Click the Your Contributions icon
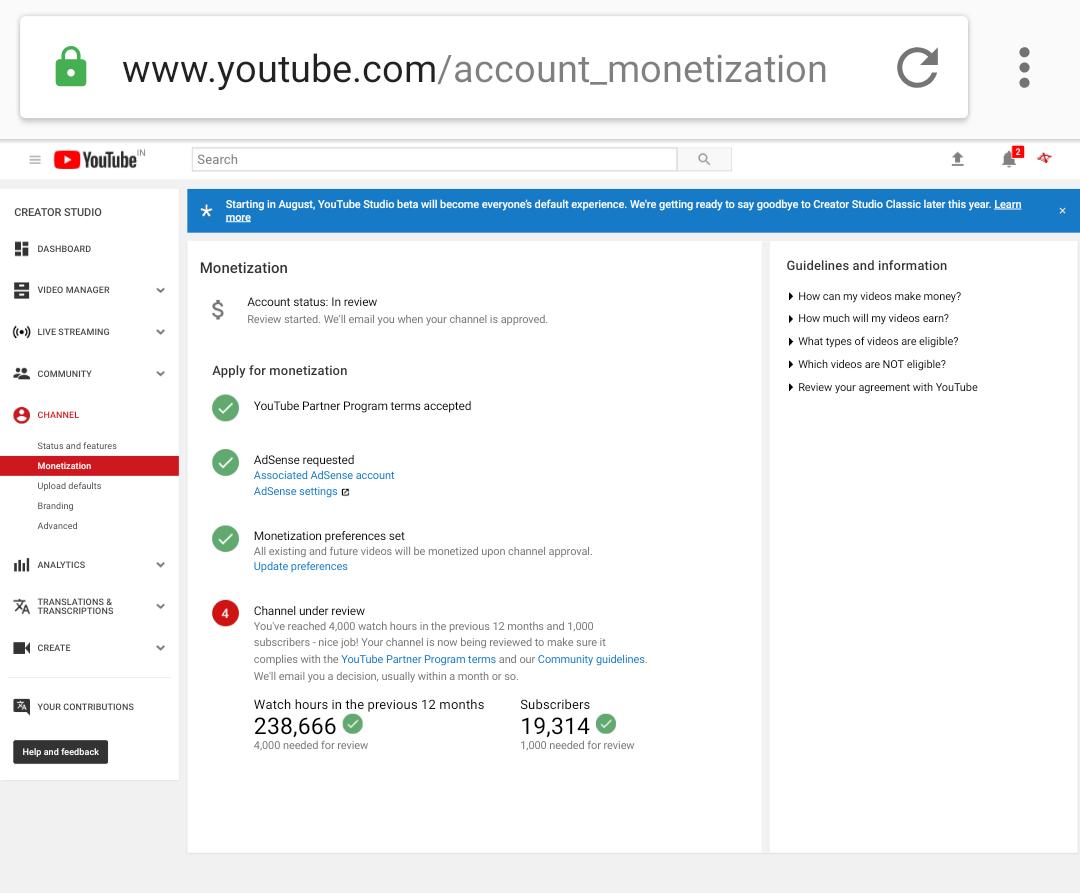Screen dimensions: 1080x893 [21, 706]
